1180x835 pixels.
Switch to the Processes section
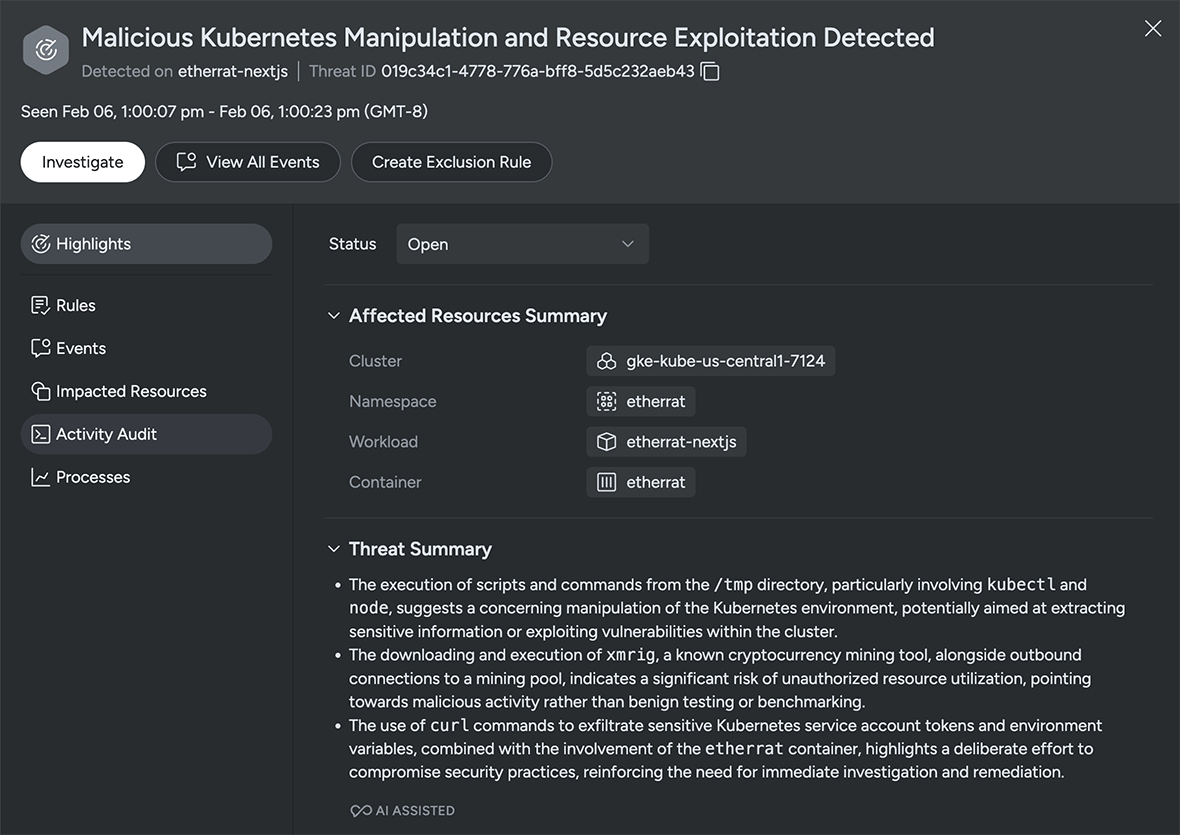(x=94, y=477)
